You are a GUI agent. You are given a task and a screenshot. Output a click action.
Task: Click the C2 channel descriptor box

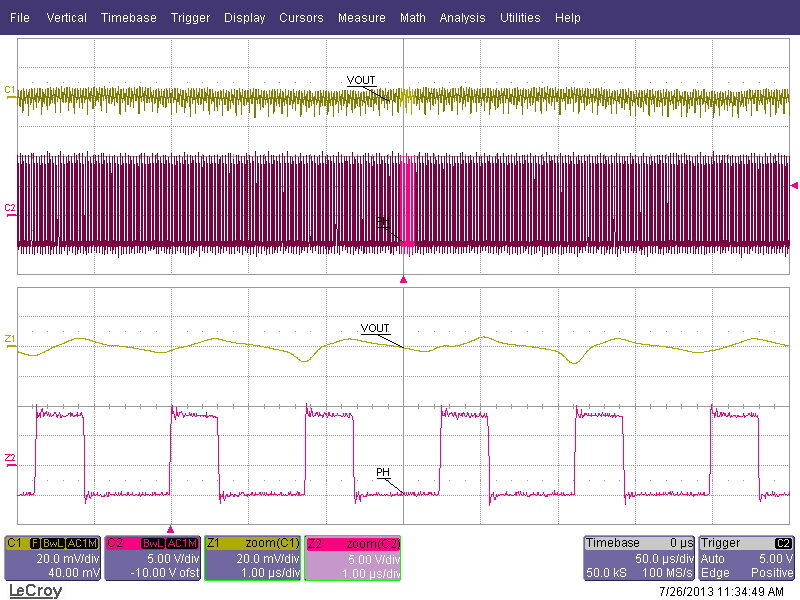point(152,558)
